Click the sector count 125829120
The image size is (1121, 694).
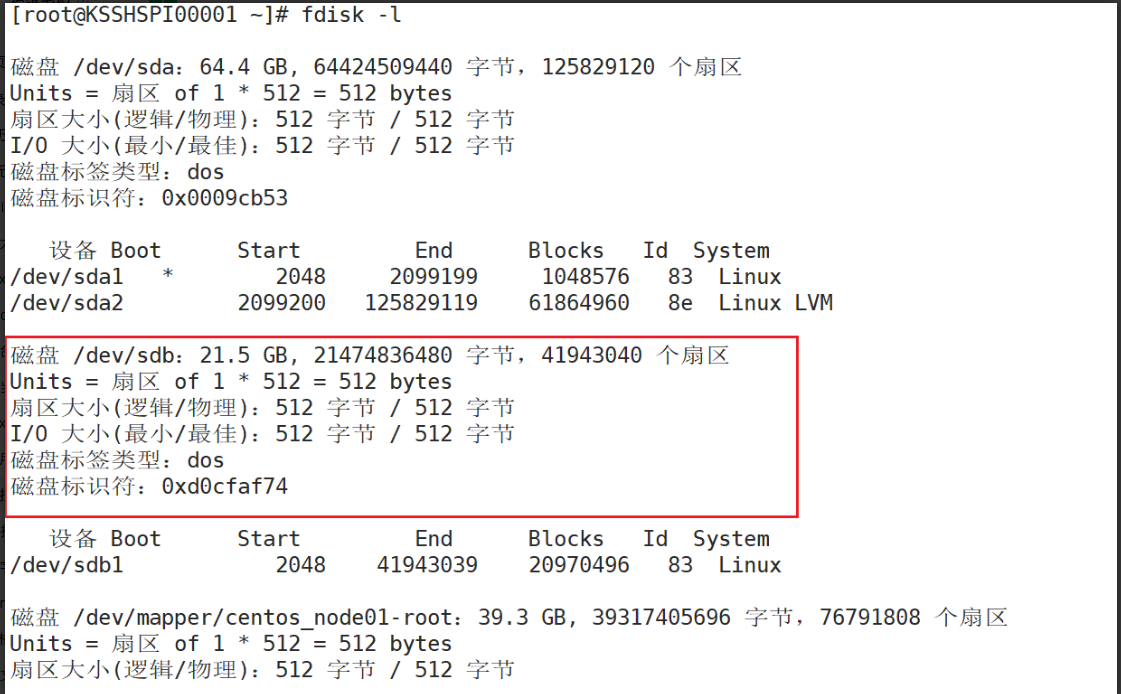pos(598,67)
